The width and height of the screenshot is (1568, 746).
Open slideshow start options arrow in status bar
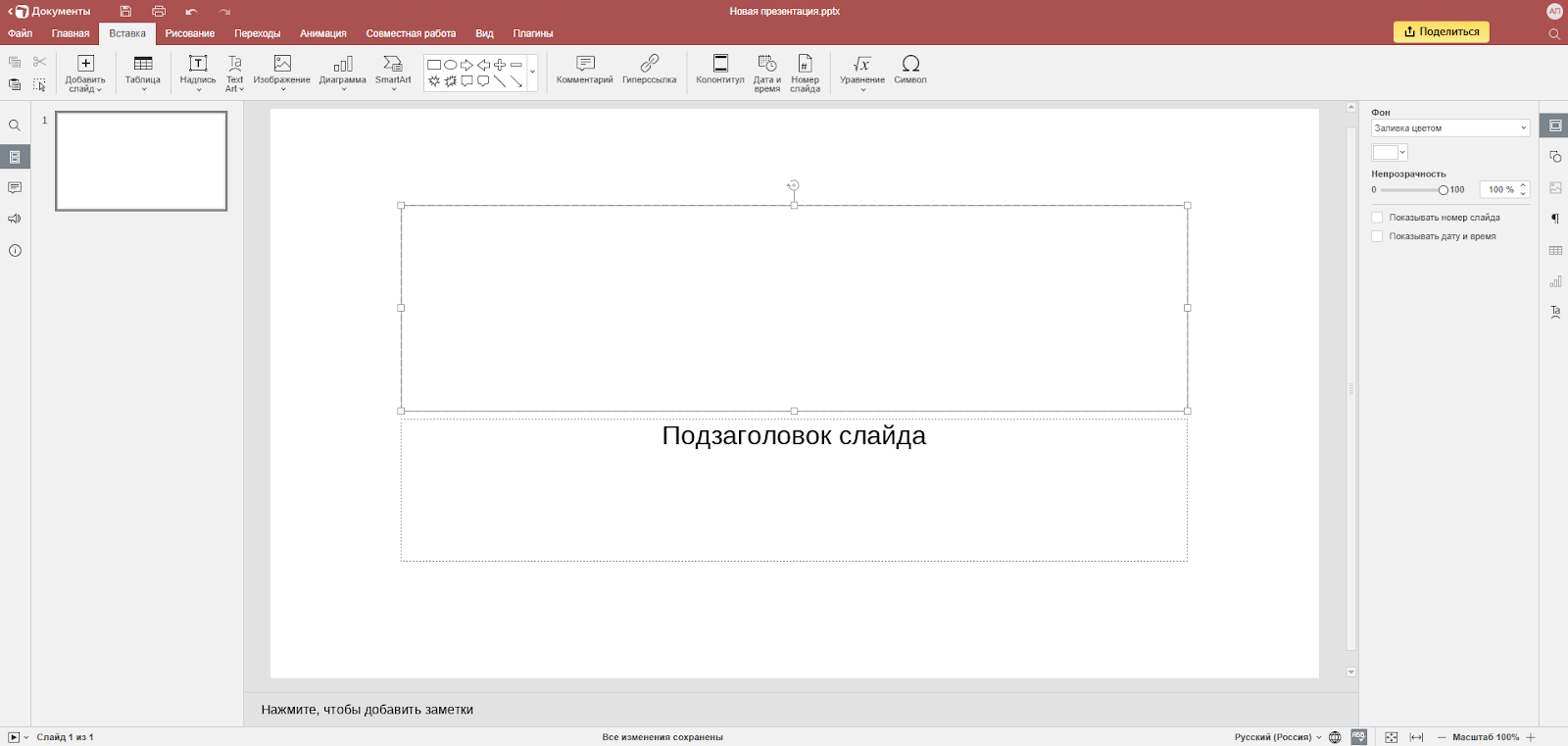tap(26, 737)
